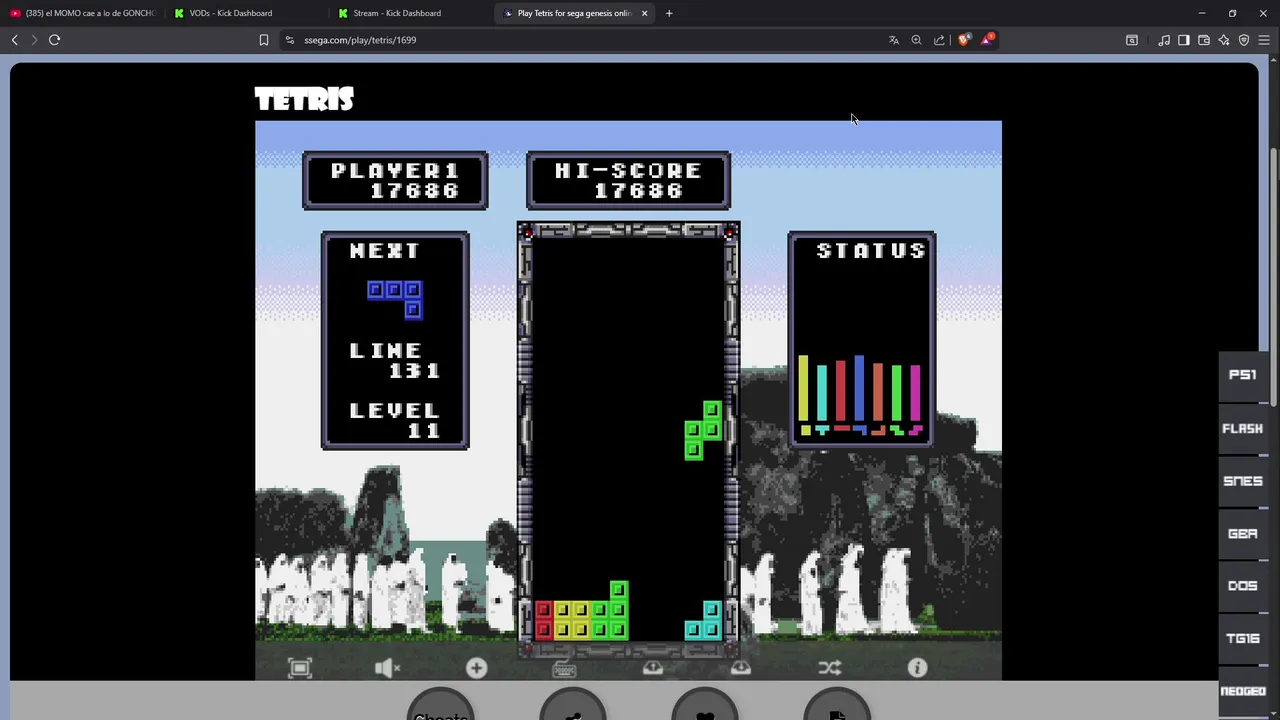Click the translate page icon
Image resolution: width=1280 pixels, height=720 pixels.
894,40
